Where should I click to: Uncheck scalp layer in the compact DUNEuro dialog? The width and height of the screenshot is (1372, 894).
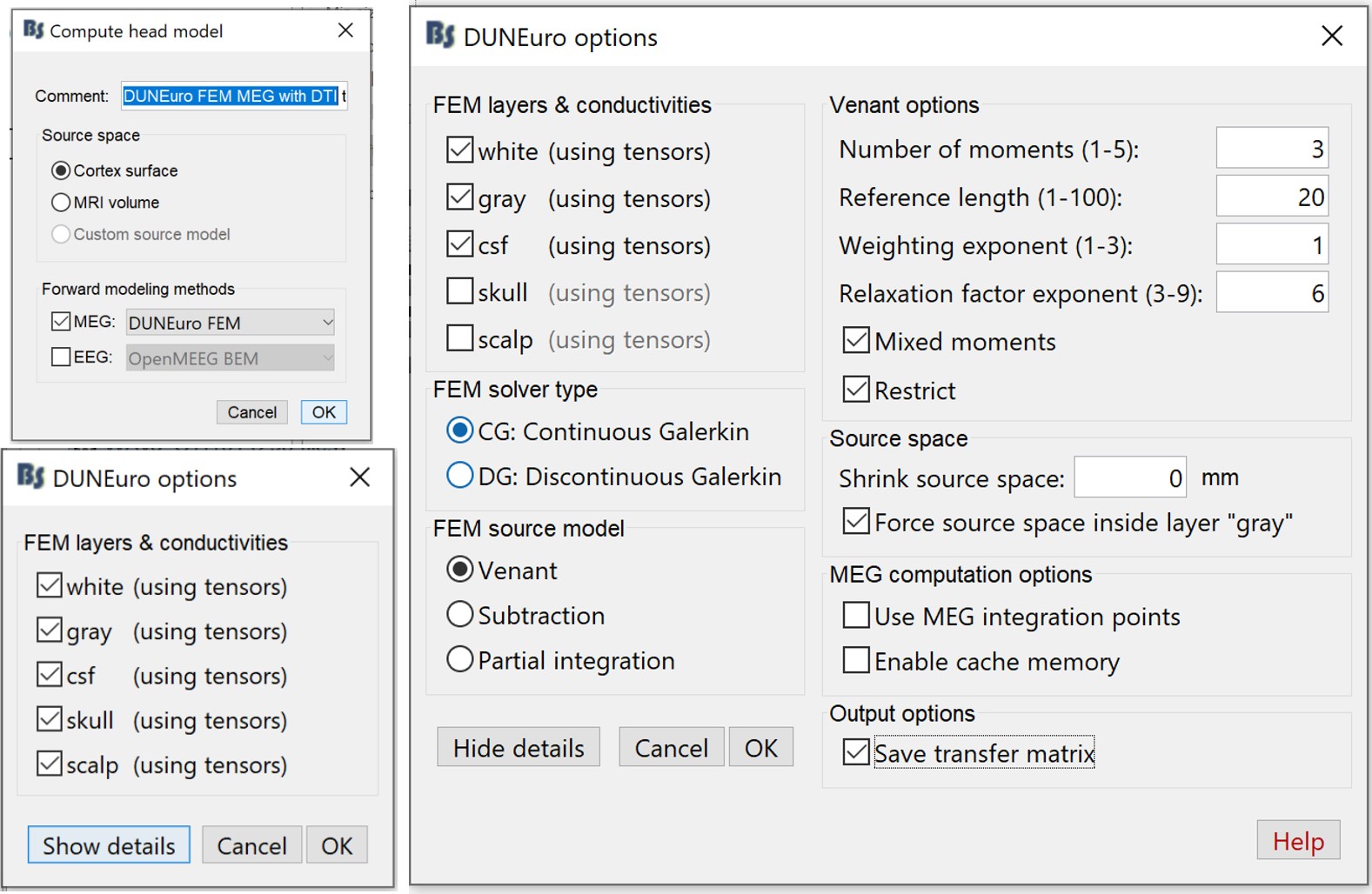50,764
